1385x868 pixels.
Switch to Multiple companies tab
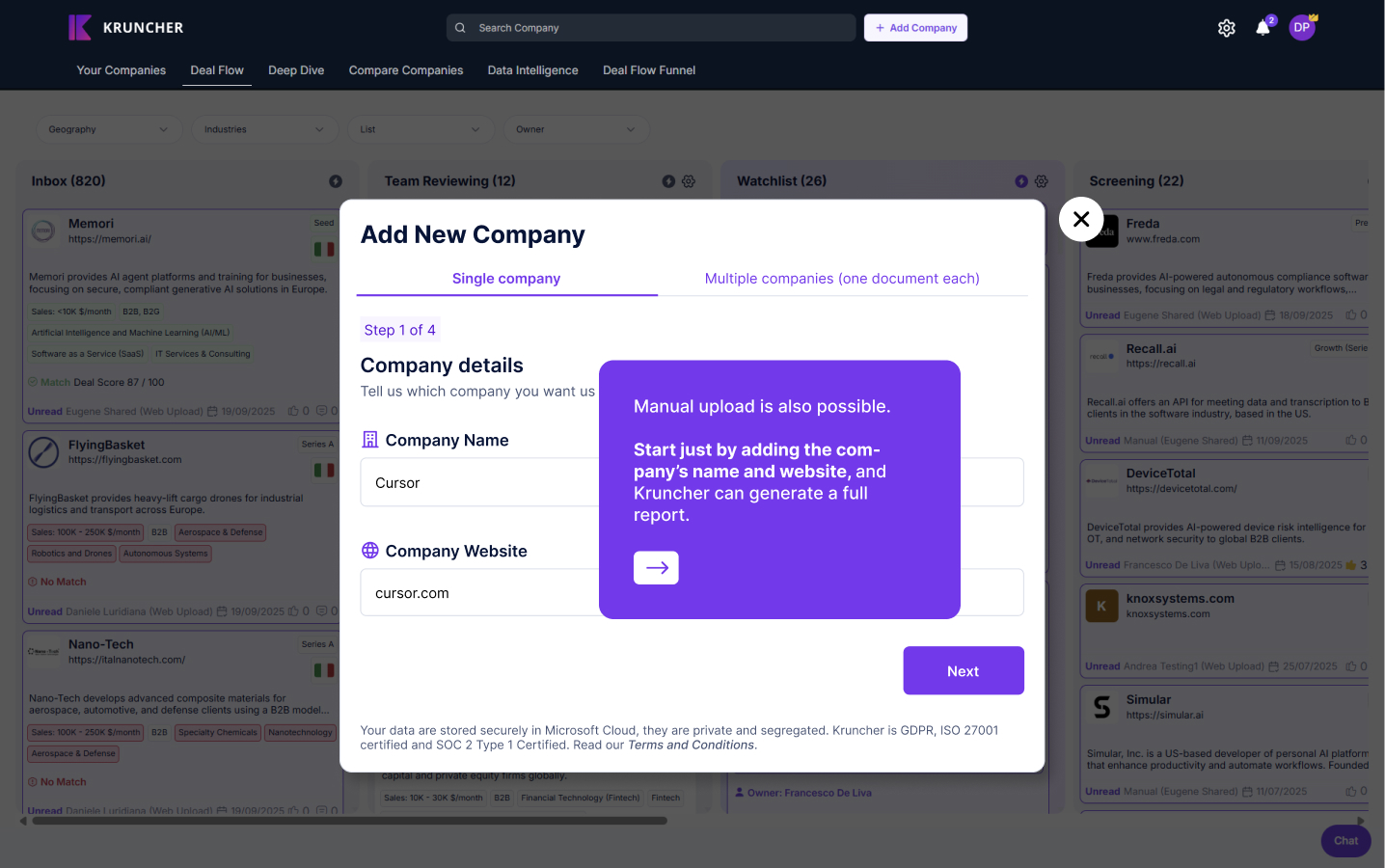[x=842, y=279]
